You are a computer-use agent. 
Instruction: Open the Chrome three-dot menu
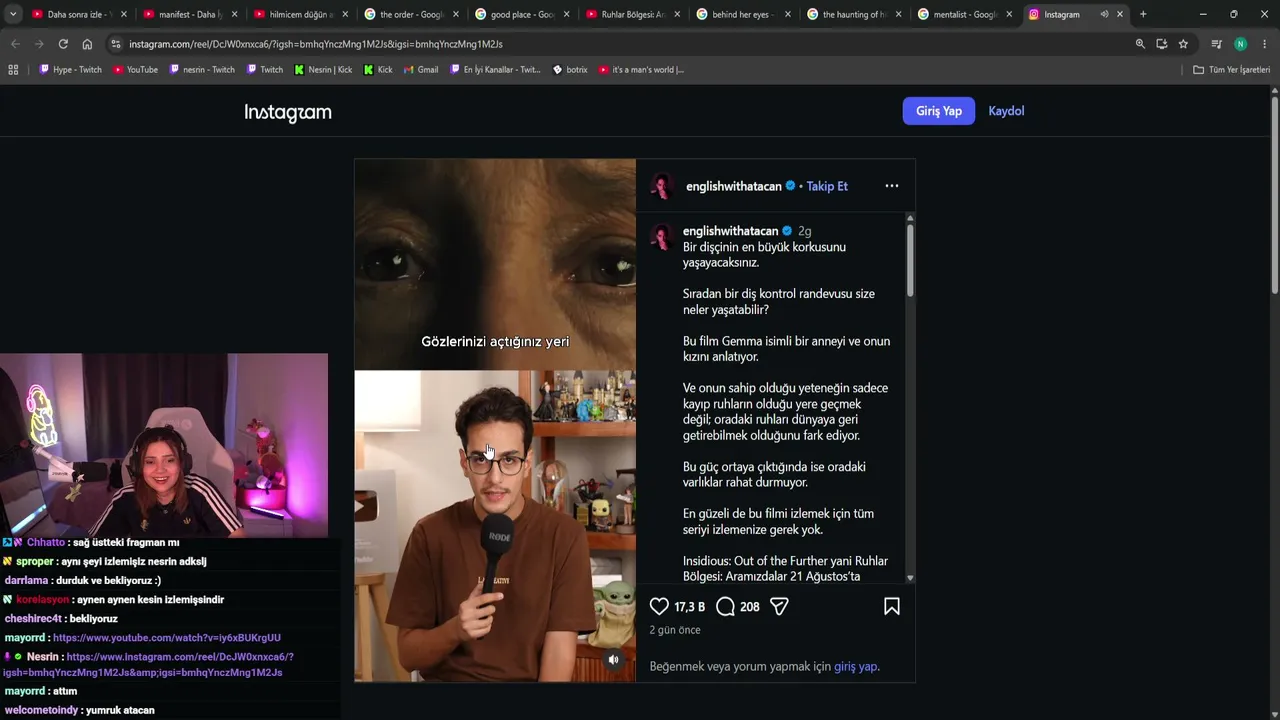[x=1265, y=44]
